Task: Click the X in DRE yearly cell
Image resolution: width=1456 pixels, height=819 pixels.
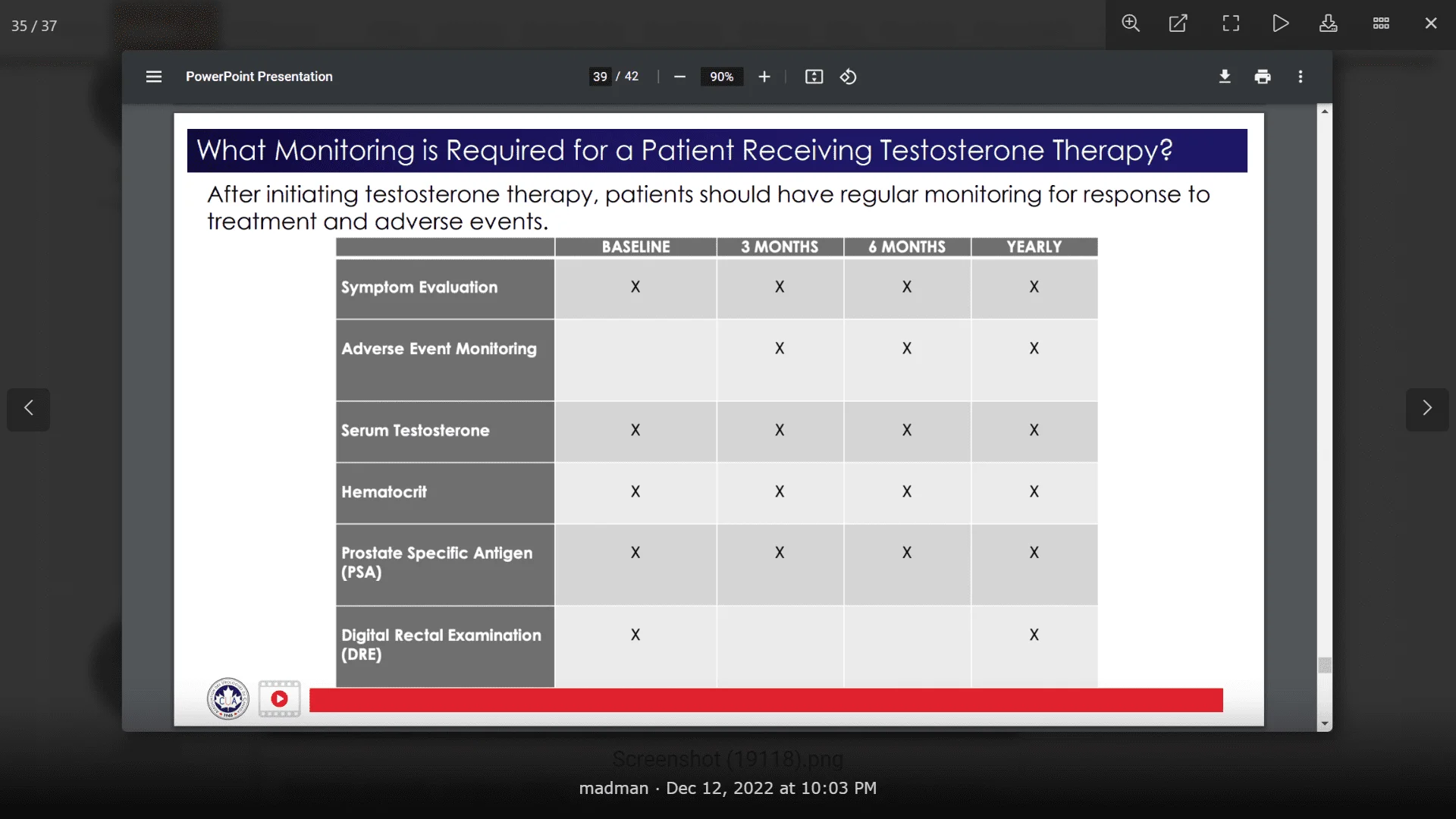Action: (1034, 635)
